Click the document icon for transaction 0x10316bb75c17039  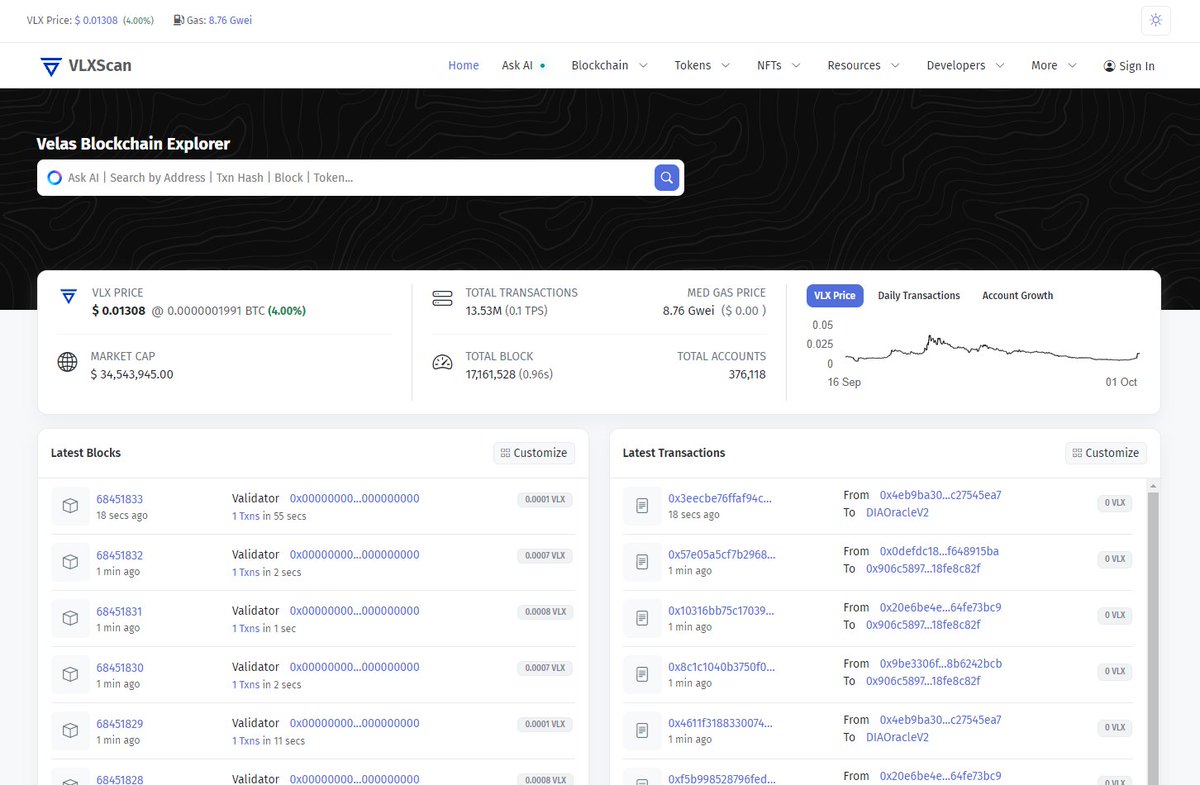(x=642, y=619)
